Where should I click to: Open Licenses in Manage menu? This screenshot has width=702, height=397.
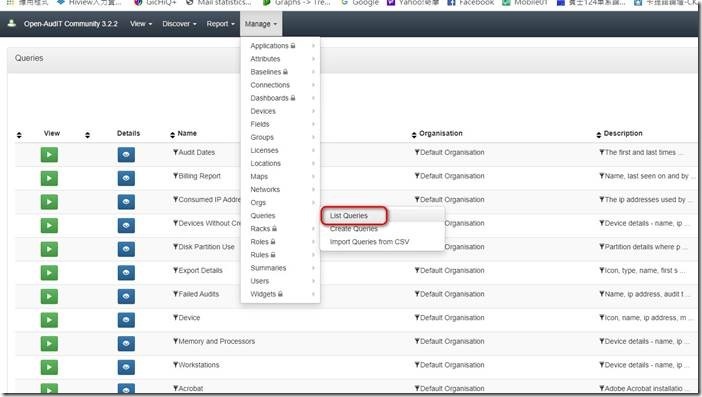tap(280, 150)
